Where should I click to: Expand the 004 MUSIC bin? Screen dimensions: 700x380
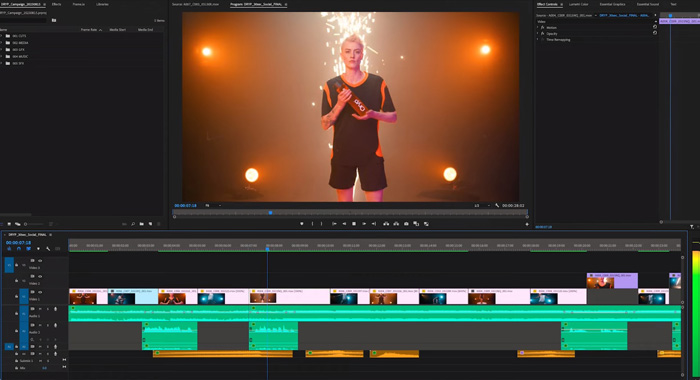tap(1, 57)
